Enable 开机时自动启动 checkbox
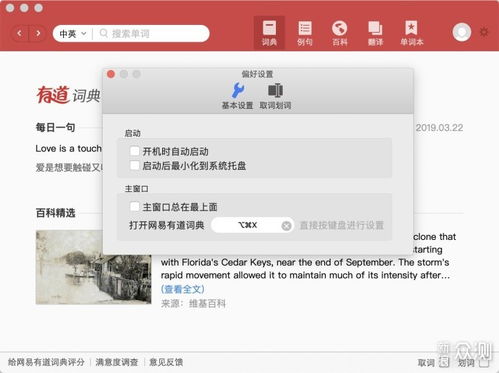 [x=135, y=151]
